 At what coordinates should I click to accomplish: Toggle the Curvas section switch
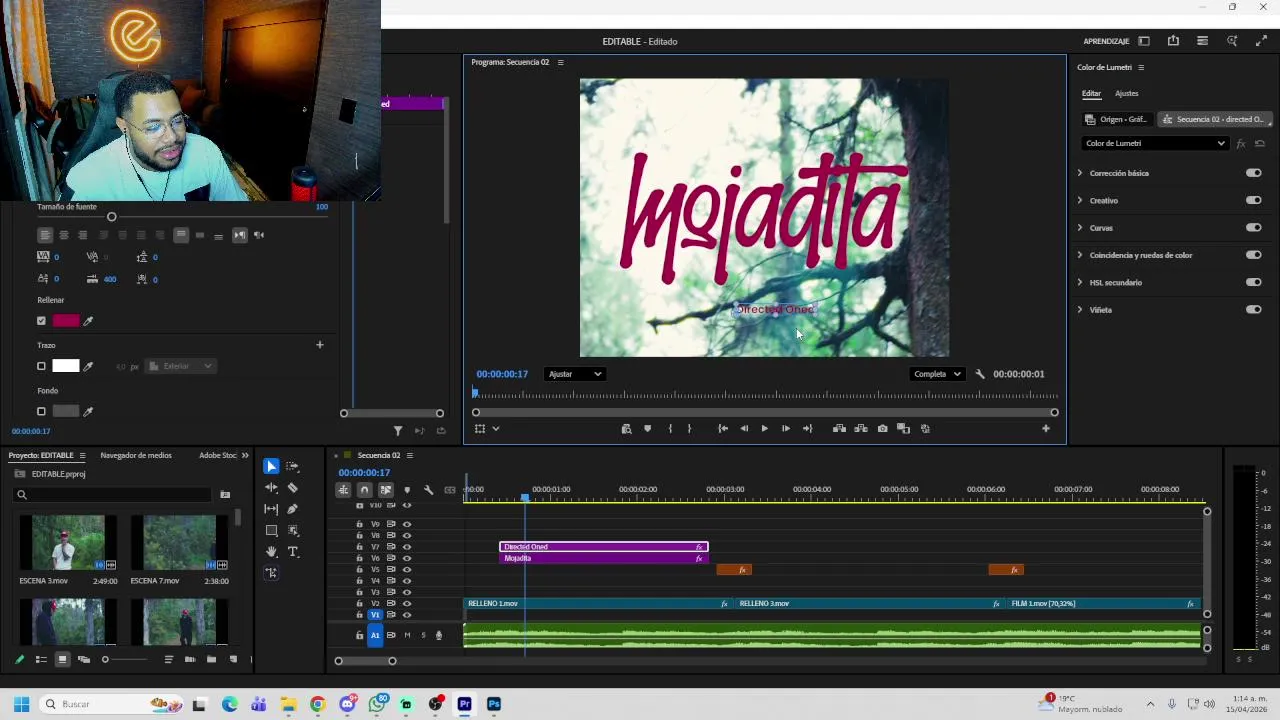[x=1254, y=228]
